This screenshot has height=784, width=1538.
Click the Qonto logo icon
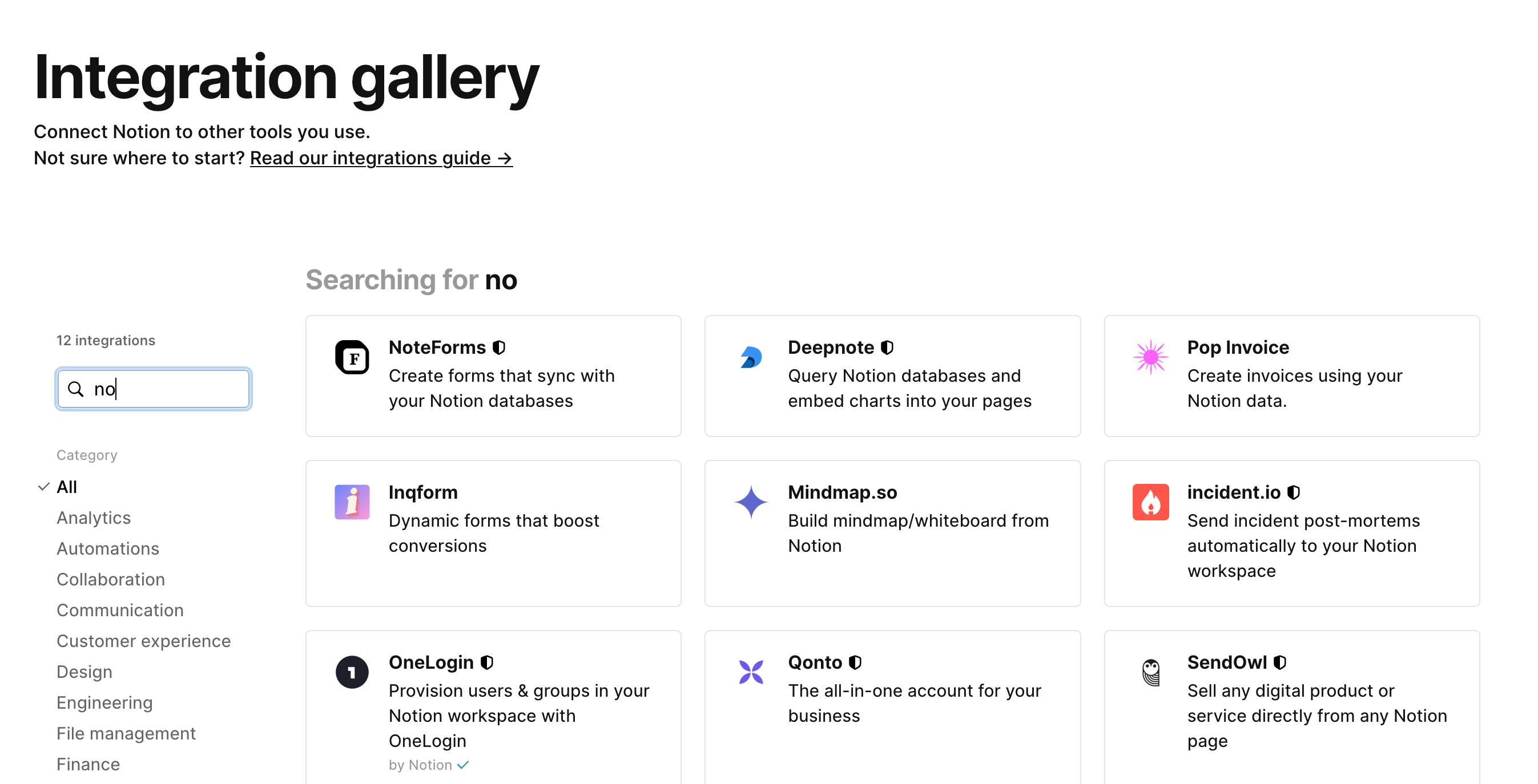[x=751, y=672]
